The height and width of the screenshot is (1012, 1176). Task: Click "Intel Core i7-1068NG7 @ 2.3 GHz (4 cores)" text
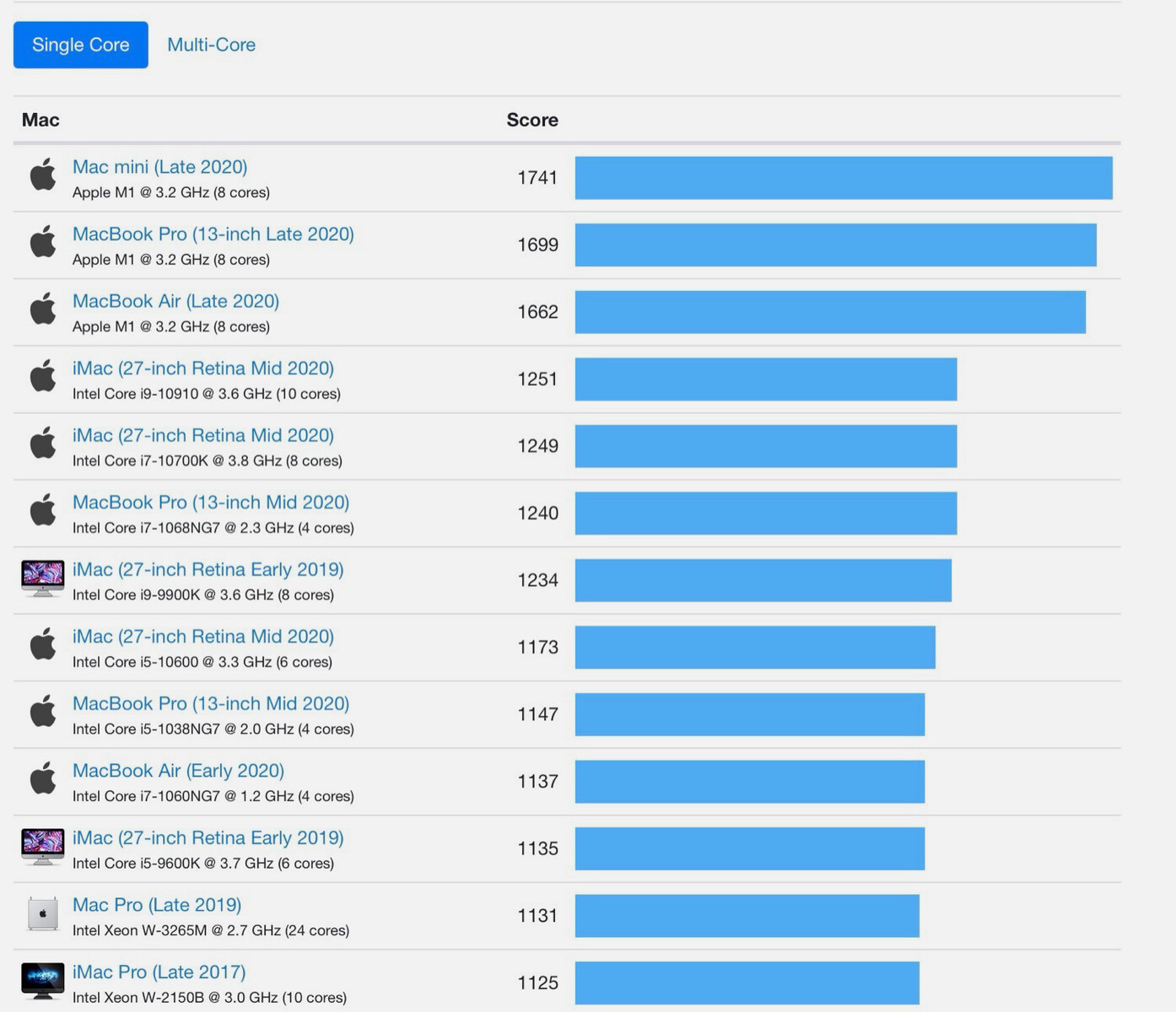(213, 528)
